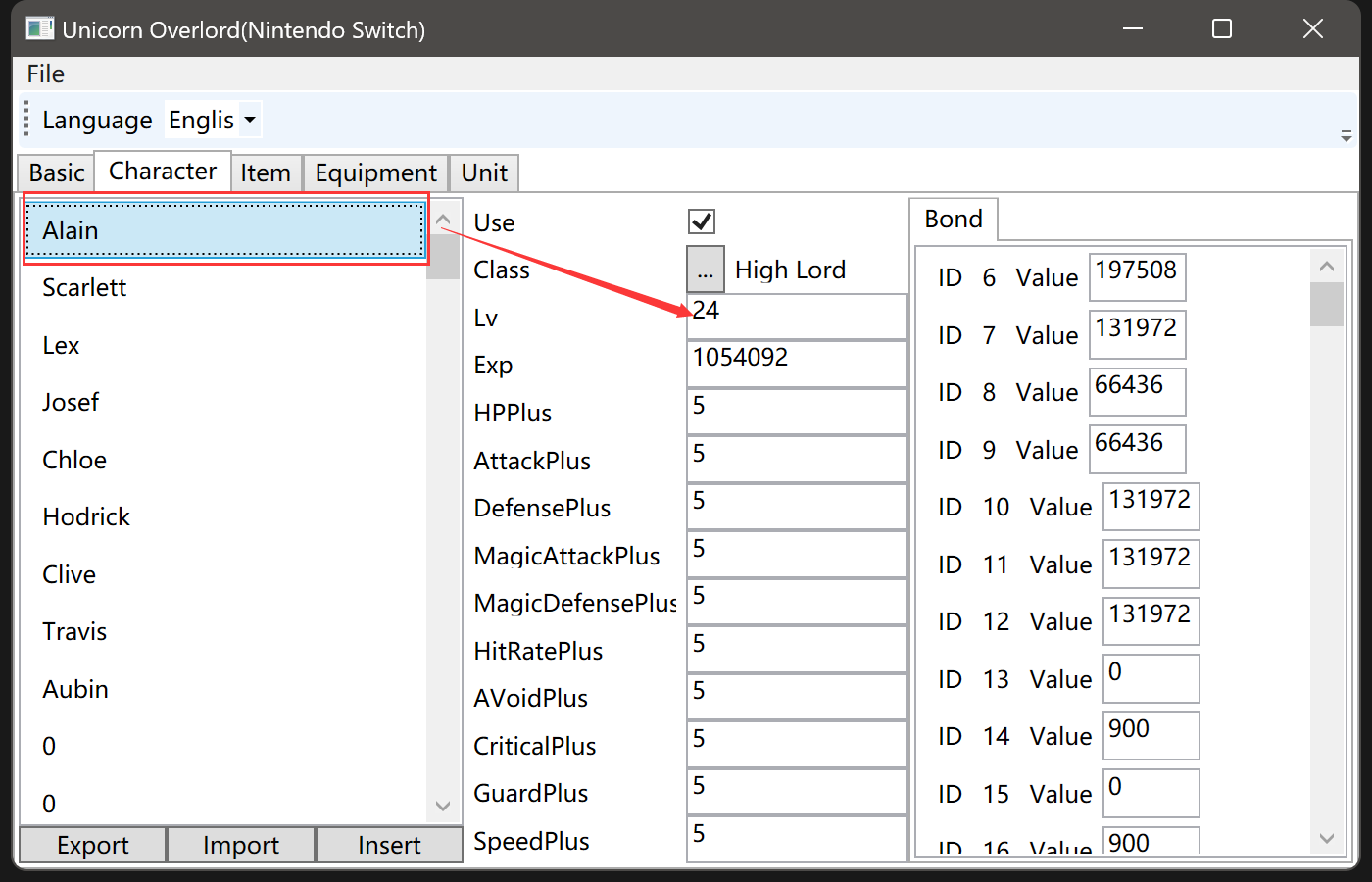Click the character list scroll up arrow
The height and width of the screenshot is (882, 1372).
(443, 220)
